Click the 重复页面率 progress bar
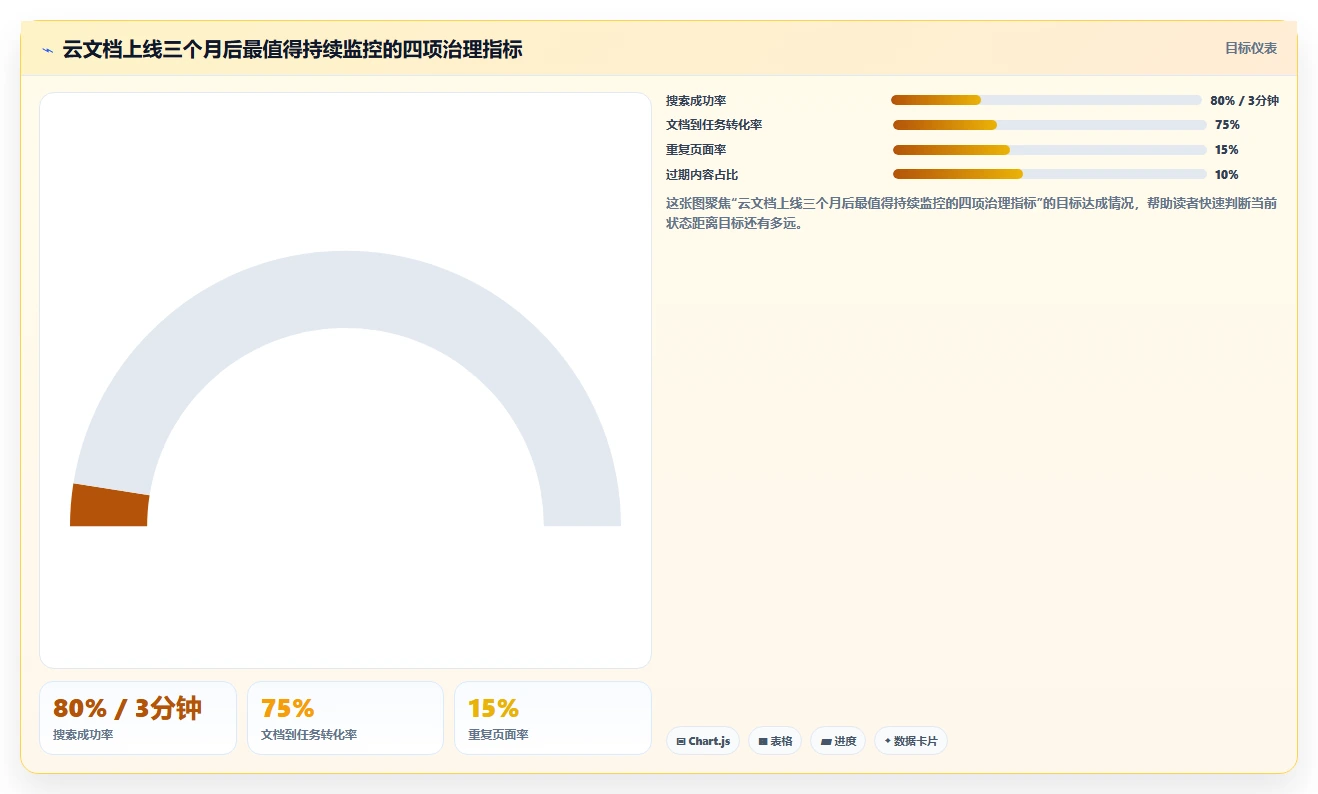This screenshot has height=794, width=1318. coord(1049,150)
